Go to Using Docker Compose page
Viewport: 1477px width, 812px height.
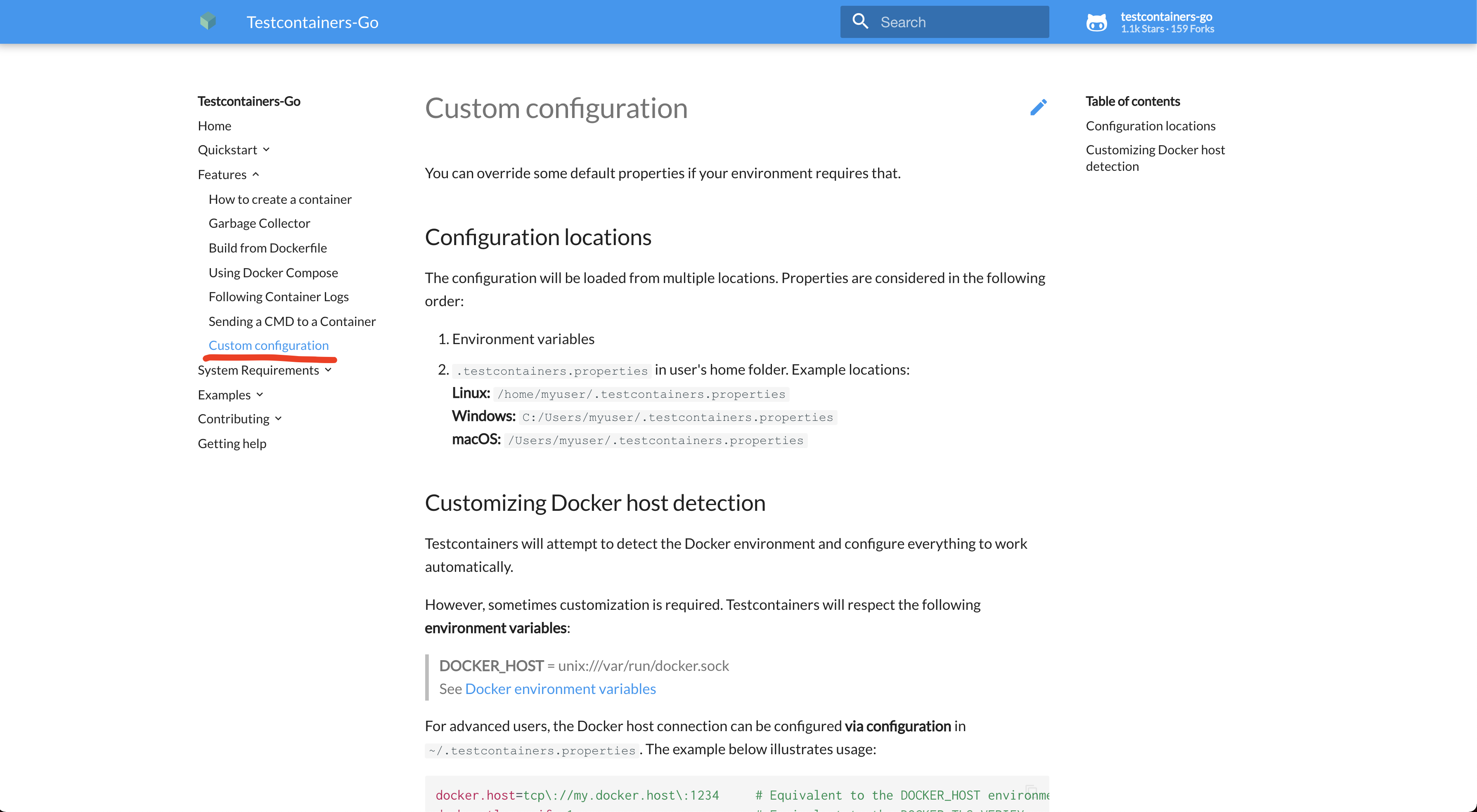pos(273,273)
